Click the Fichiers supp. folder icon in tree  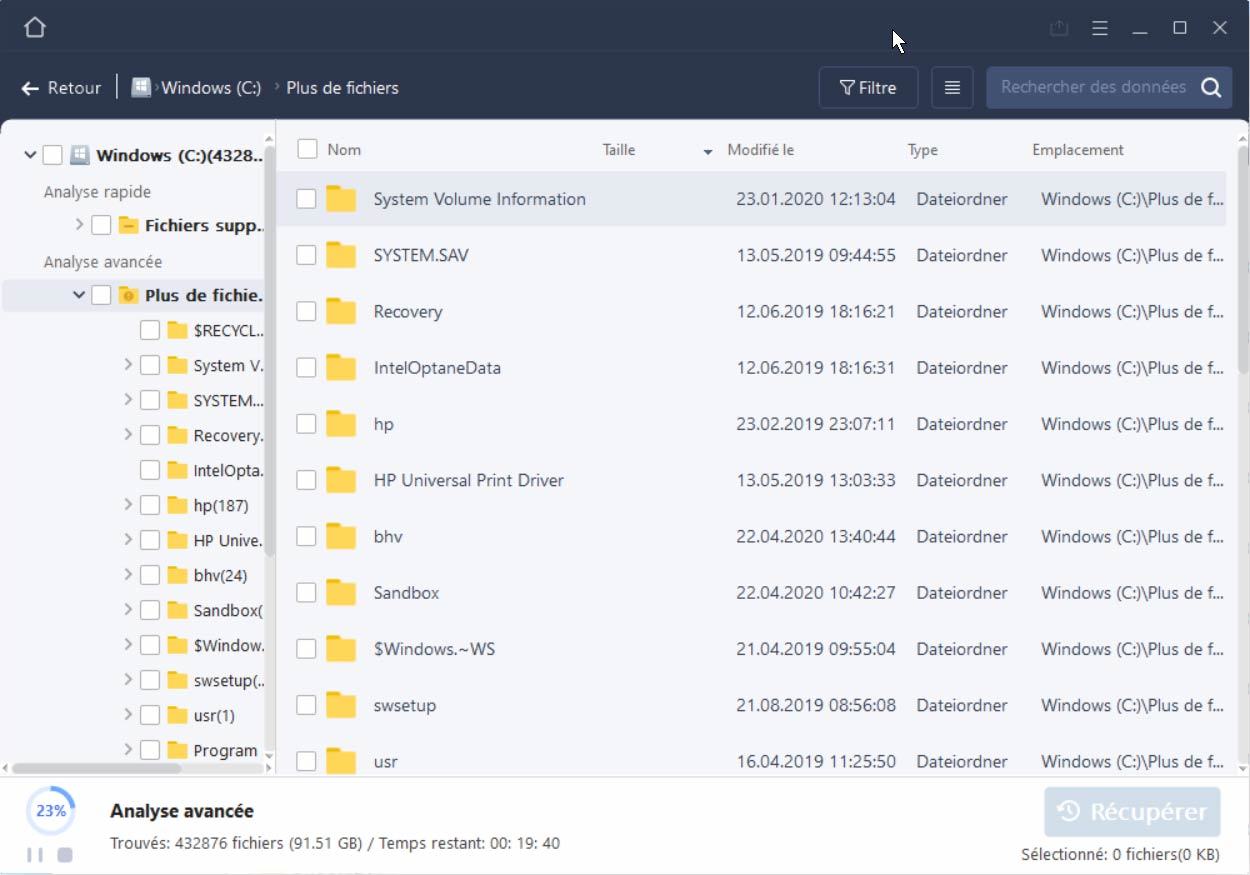(x=128, y=225)
